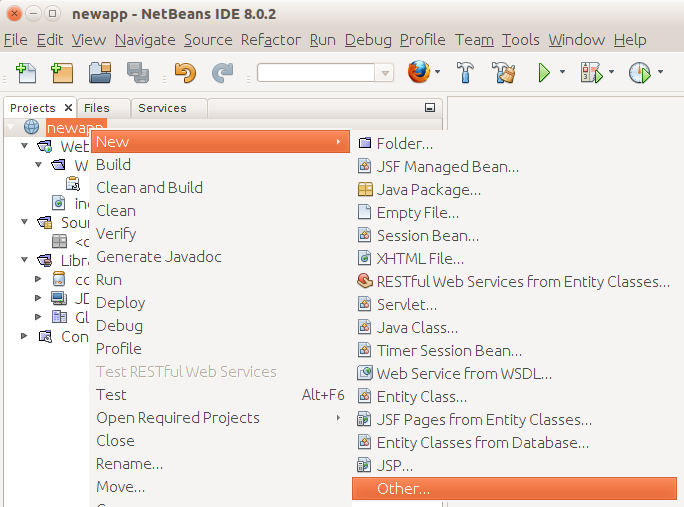684x507 pixels.
Task: Choose Entity Class... from submenu
Action: click(514, 396)
